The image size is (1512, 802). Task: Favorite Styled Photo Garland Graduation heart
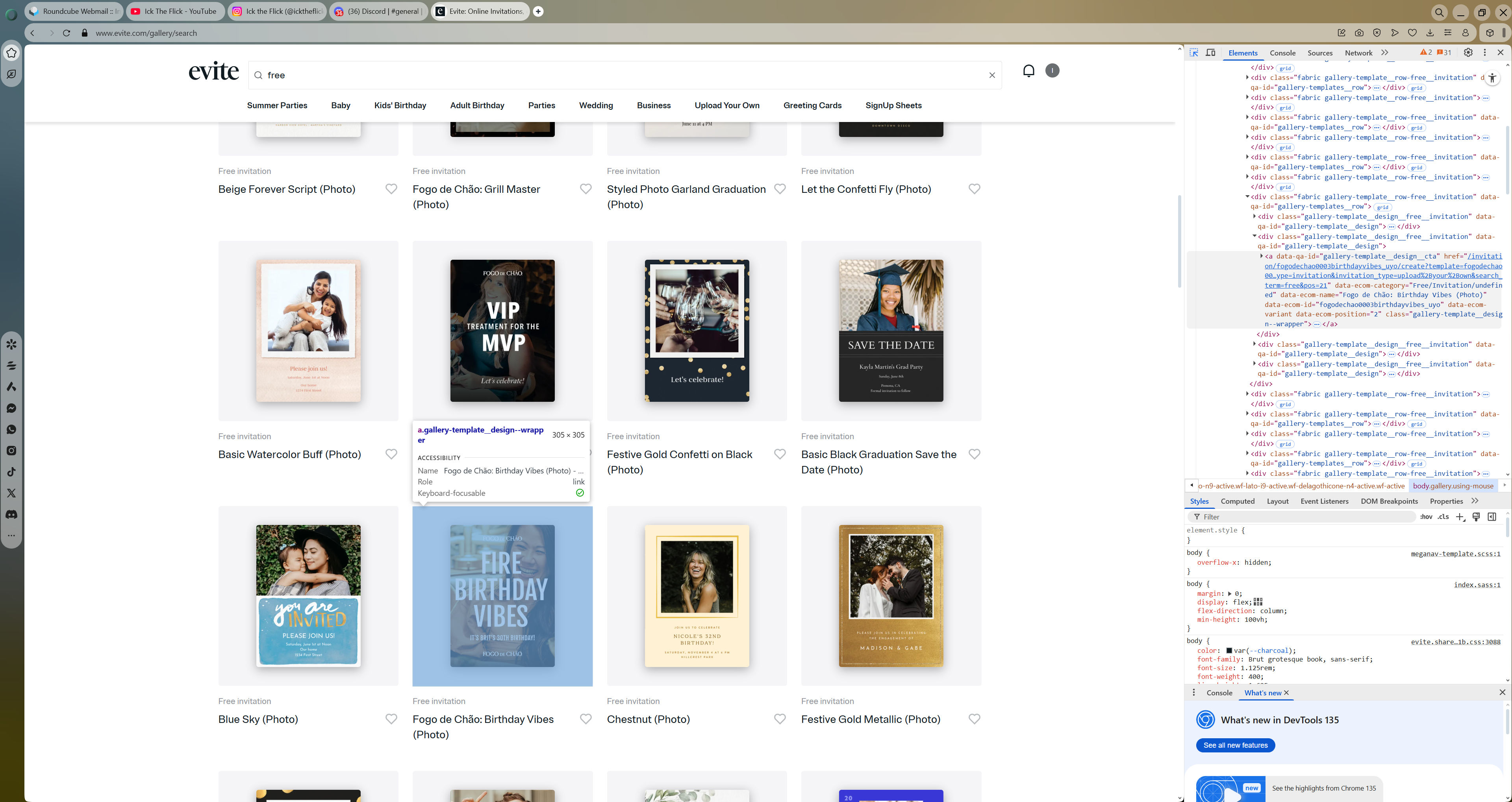click(780, 189)
